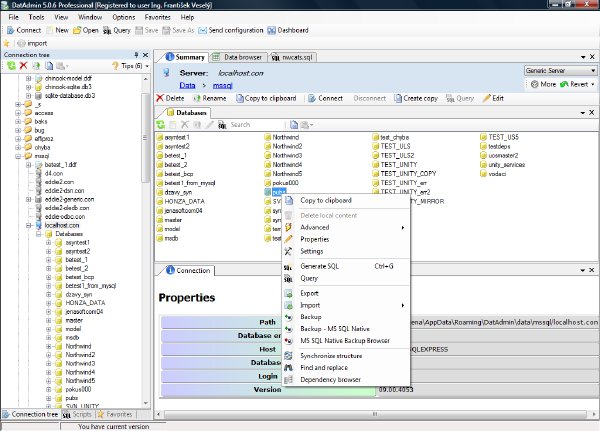
Task: Collapse the mssql folder in tree
Action: click(18, 156)
